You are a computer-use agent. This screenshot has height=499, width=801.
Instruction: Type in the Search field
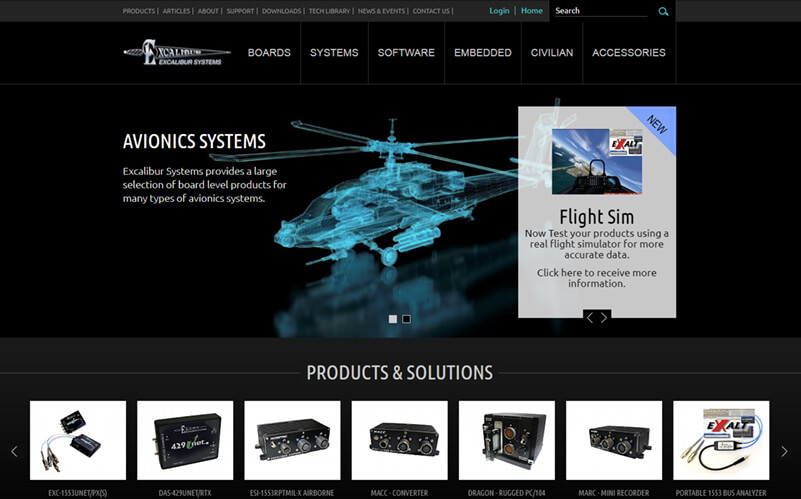602,11
